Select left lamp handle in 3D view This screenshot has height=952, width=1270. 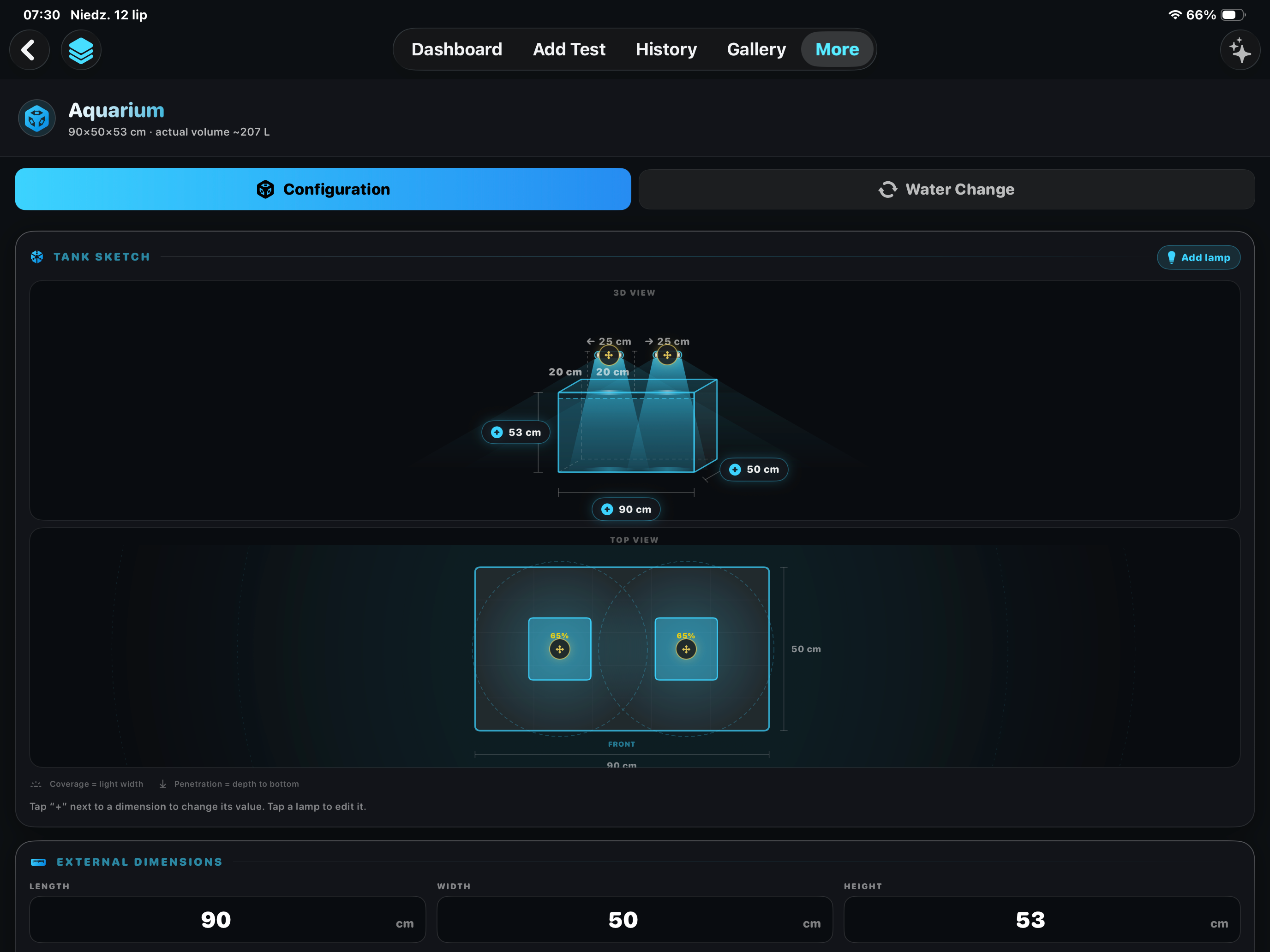tap(609, 355)
